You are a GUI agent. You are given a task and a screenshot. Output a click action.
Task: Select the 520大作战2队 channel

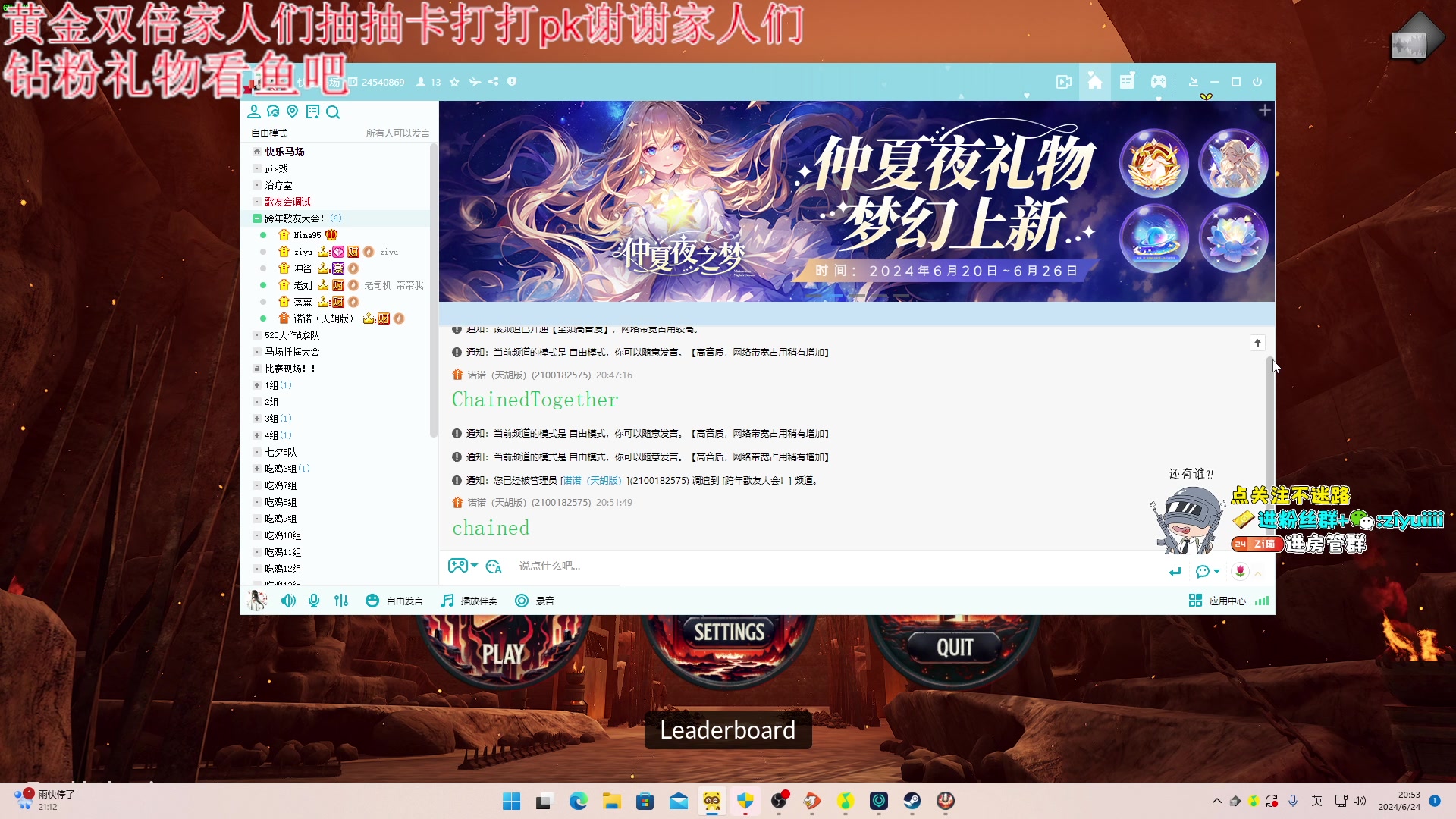pos(292,335)
